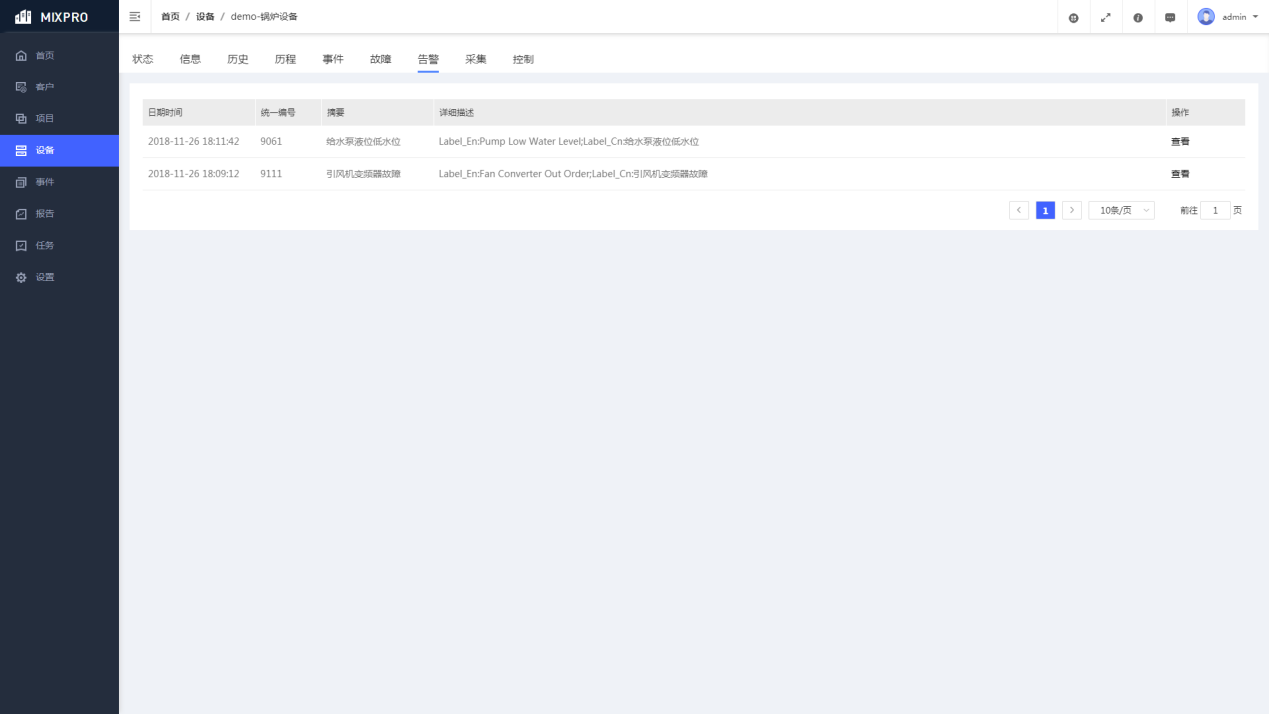Click 查看 for the alarm 9061 row
This screenshot has height=714, width=1269.
1180,142
